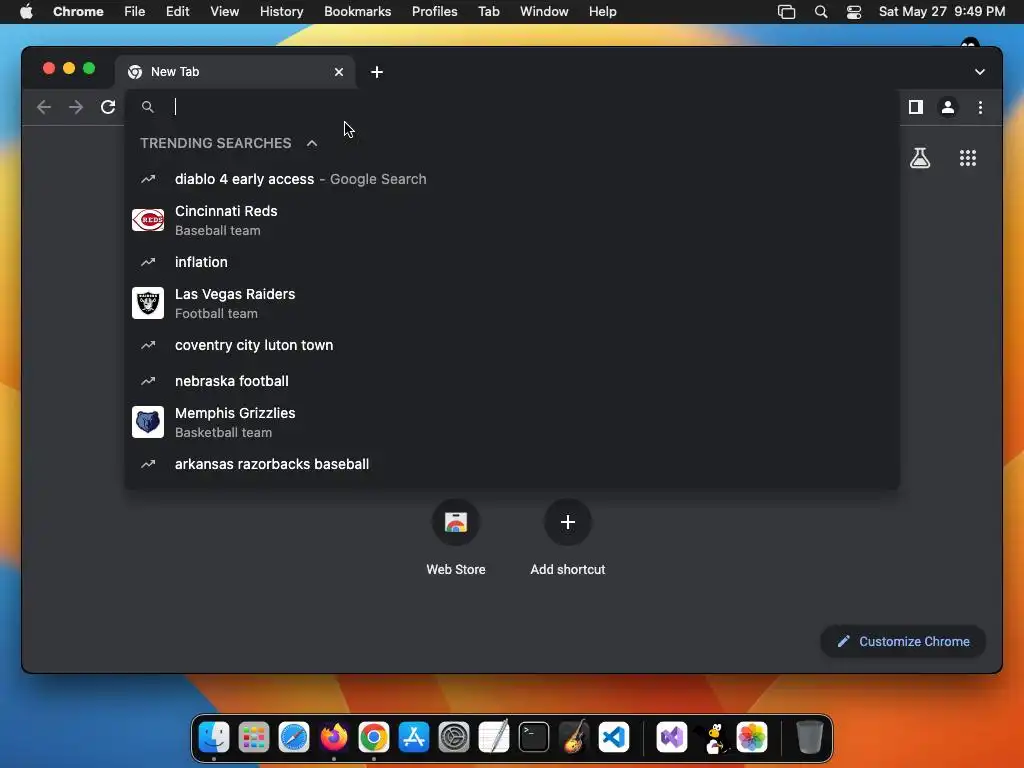Image resolution: width=1024 pixels, height=768 pixels.
Task: Open Spotlight search in menu bar
Action: [821, 12]
